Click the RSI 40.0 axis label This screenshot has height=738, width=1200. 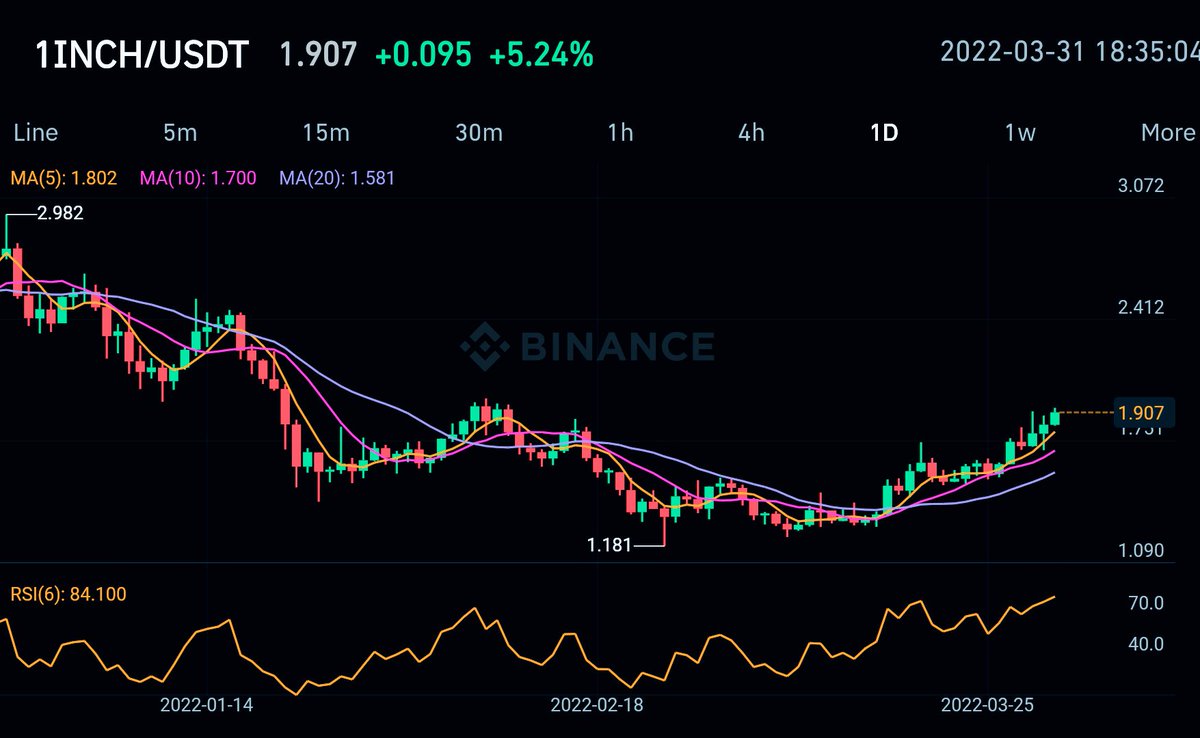tap(1145, 644)
